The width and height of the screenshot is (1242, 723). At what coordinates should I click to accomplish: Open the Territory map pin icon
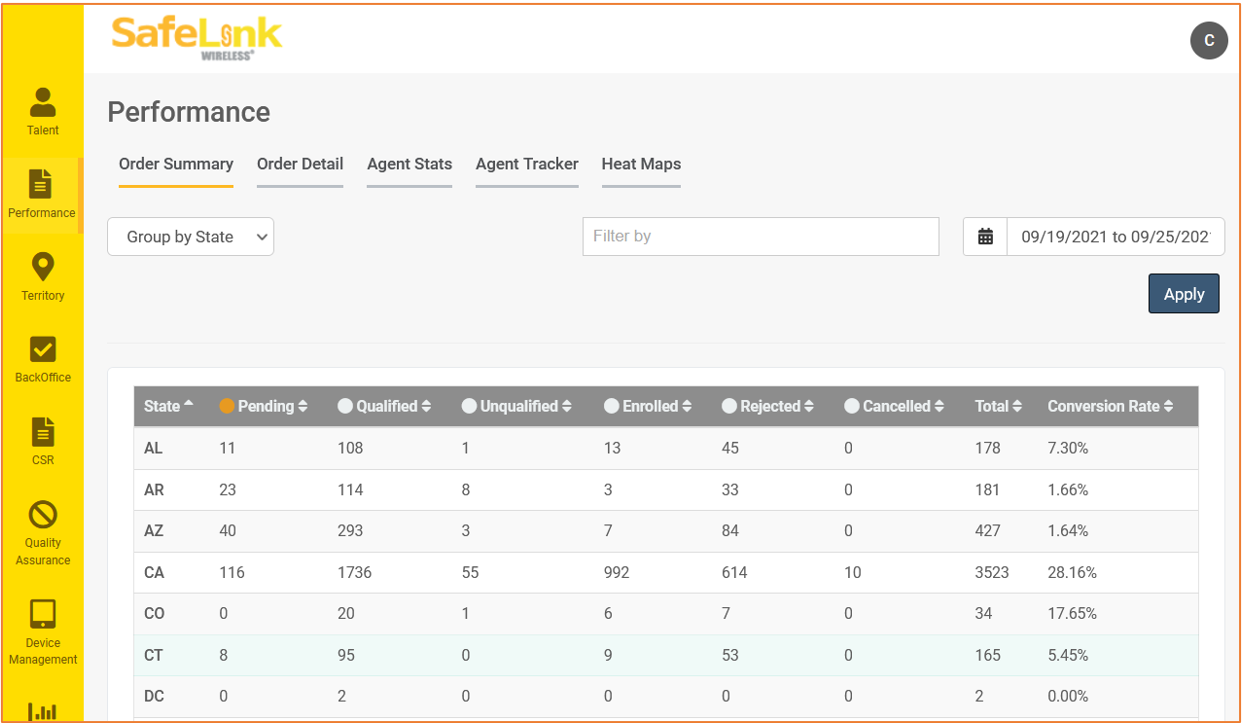[x=42, y=267]
